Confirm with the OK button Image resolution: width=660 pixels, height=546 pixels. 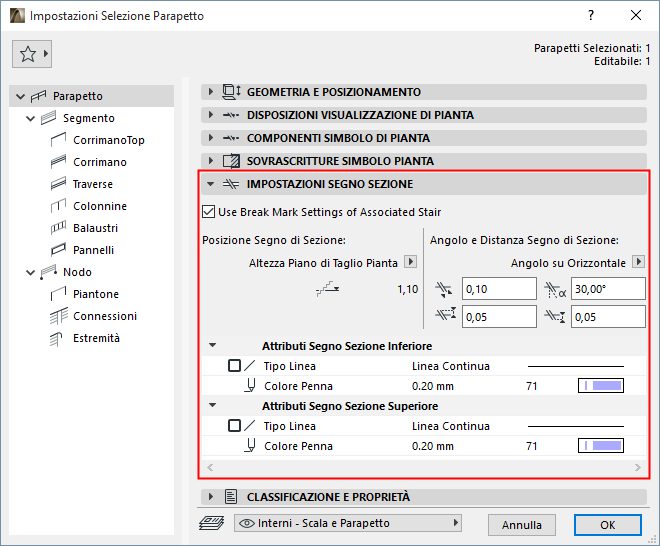pos(607,524)
